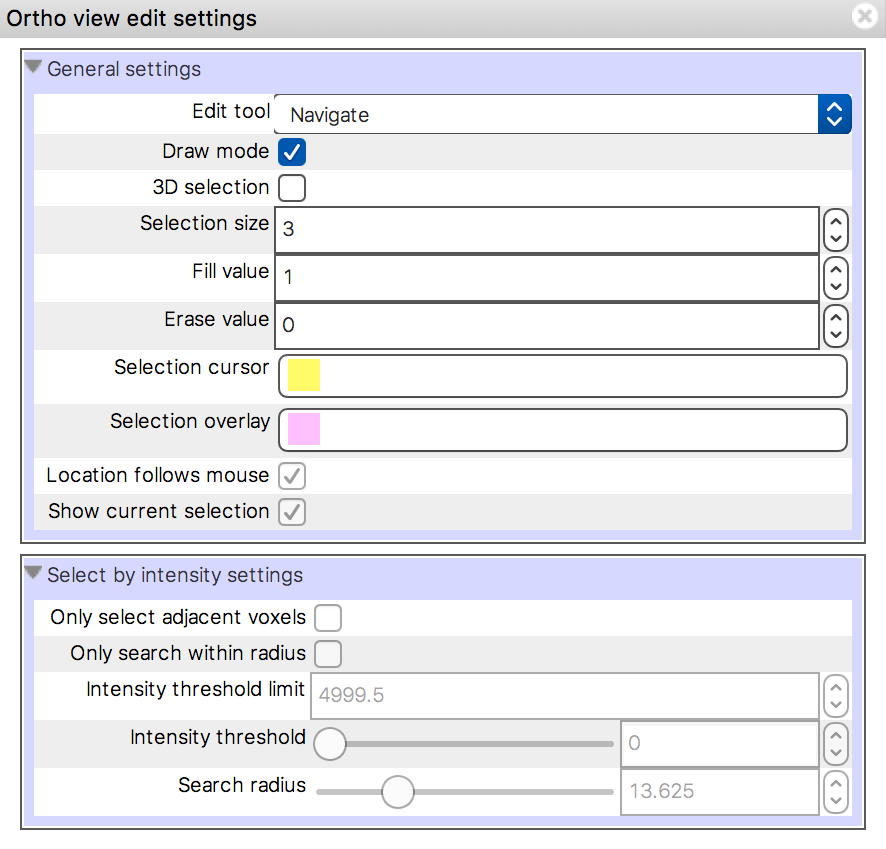Change the pink Selection overlay color
886x849 pixels.
302,430
